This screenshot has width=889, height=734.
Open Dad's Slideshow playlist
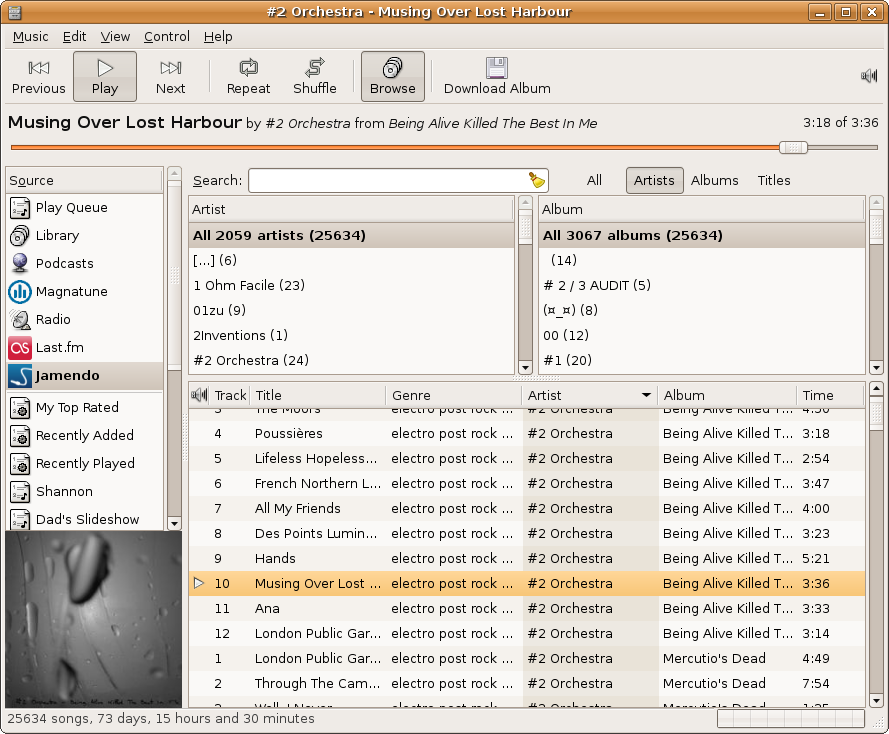(x=85, y=519)
